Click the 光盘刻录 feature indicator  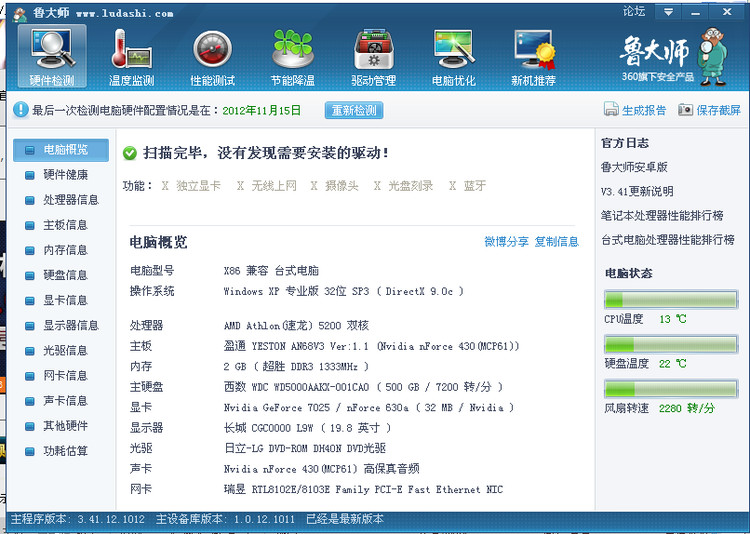coord(403,186)
